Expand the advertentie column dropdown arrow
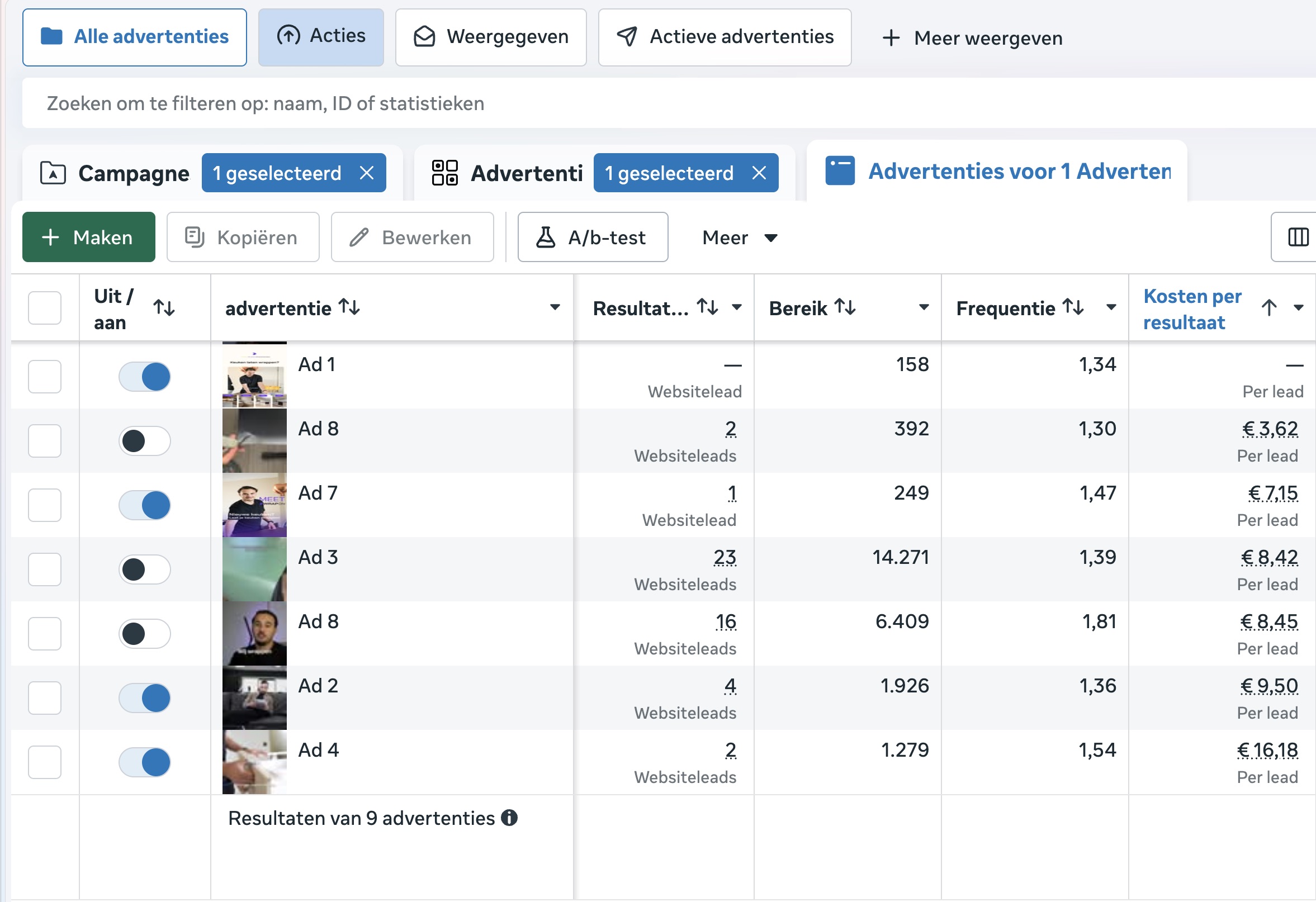 (555, 307)
